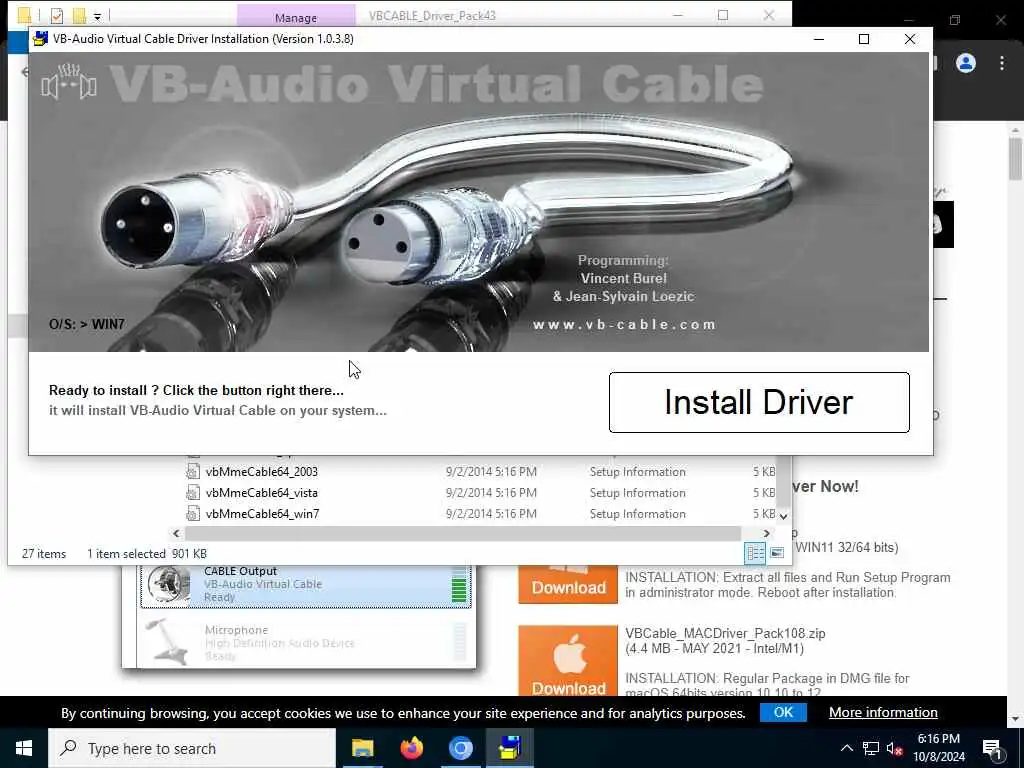Click Explorer horizontal scrollbar right arrow
This screenshot has width=1024, height=768.
(767, 534)
